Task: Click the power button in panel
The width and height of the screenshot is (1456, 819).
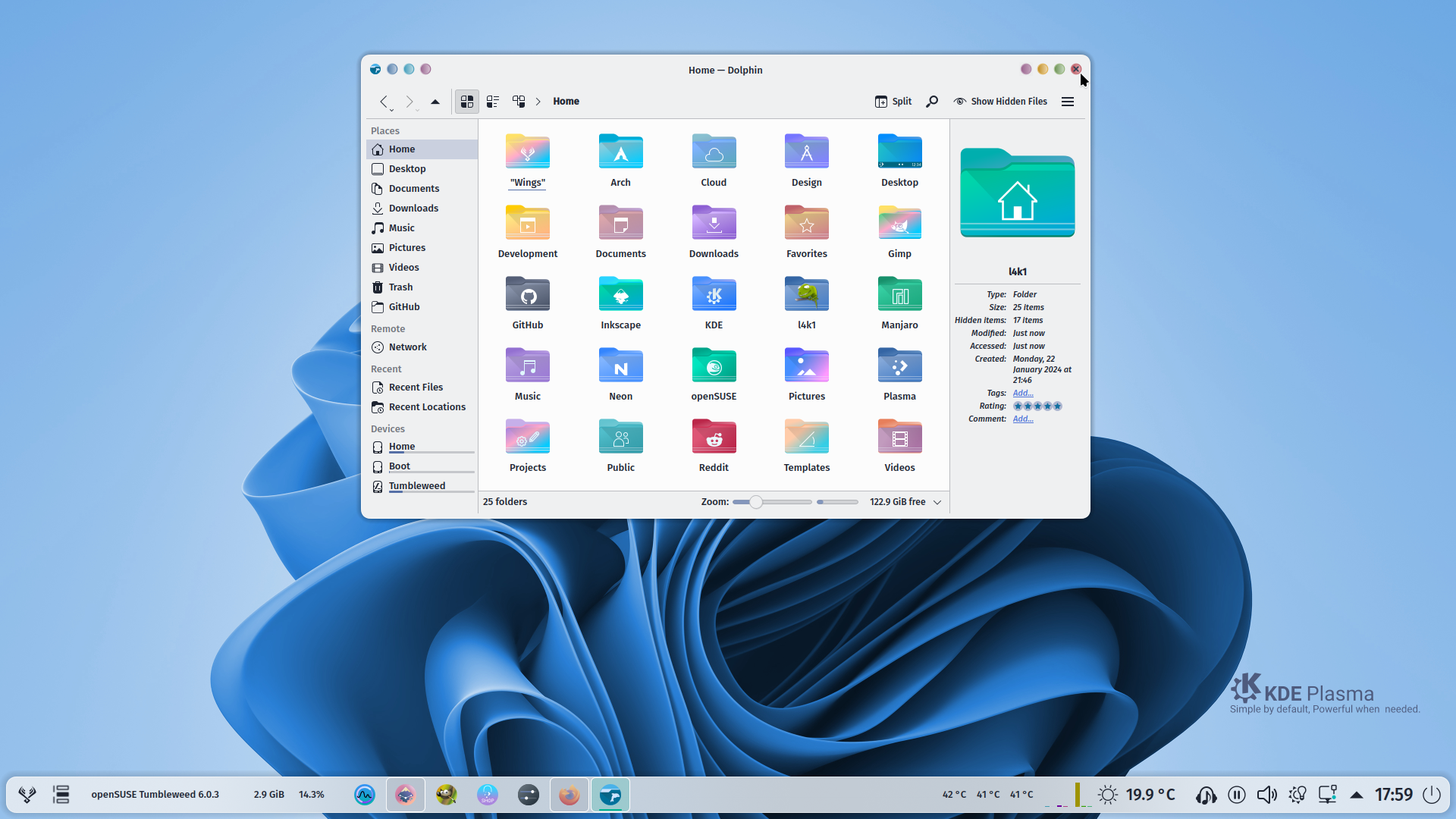Action: (x=1432, y=795)
